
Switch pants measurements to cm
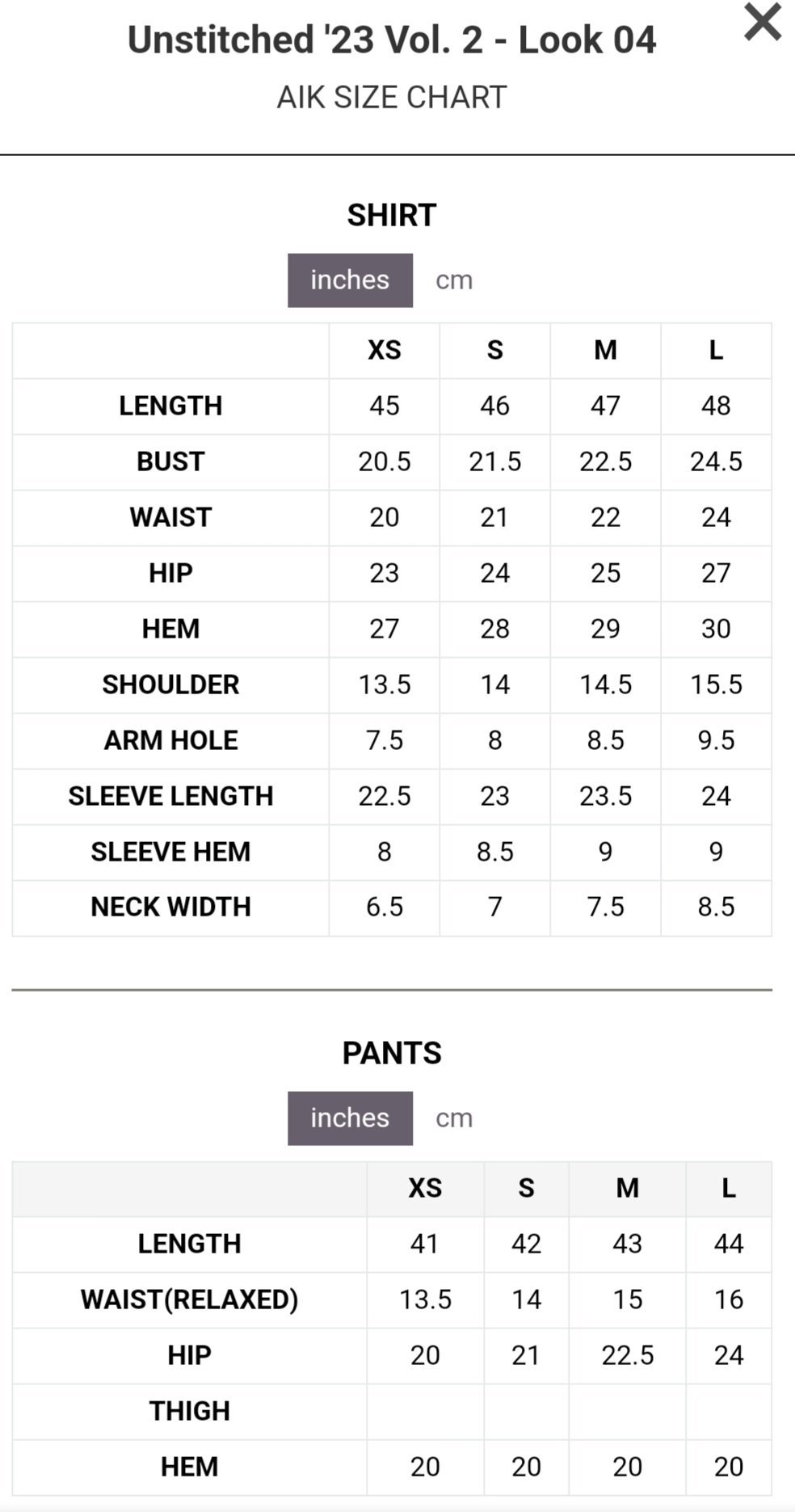(454, 1118)
